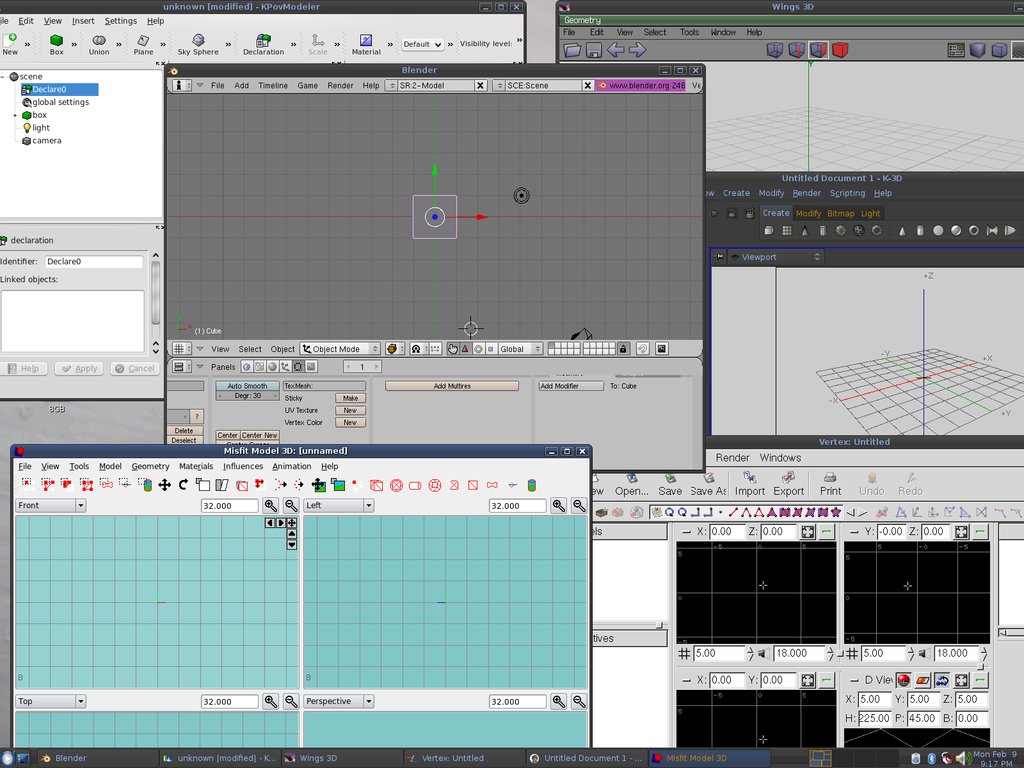Click the Add Multires button

coord(452,386)
